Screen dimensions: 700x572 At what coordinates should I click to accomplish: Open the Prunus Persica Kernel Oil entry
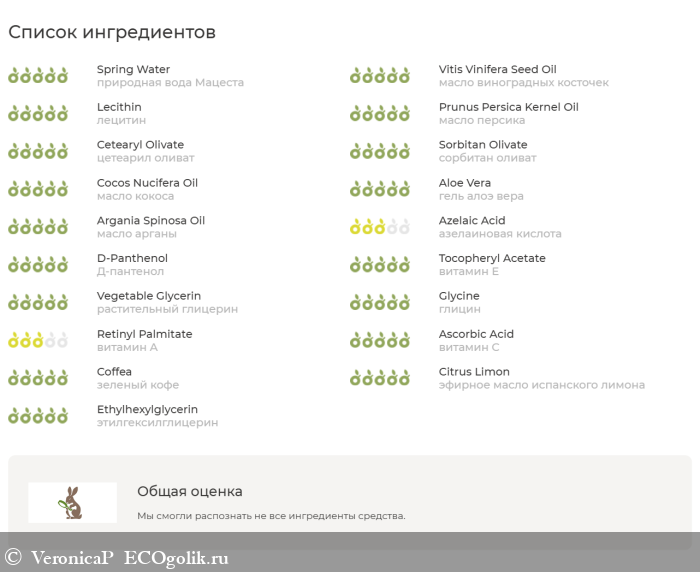click(x=508, y=107)
